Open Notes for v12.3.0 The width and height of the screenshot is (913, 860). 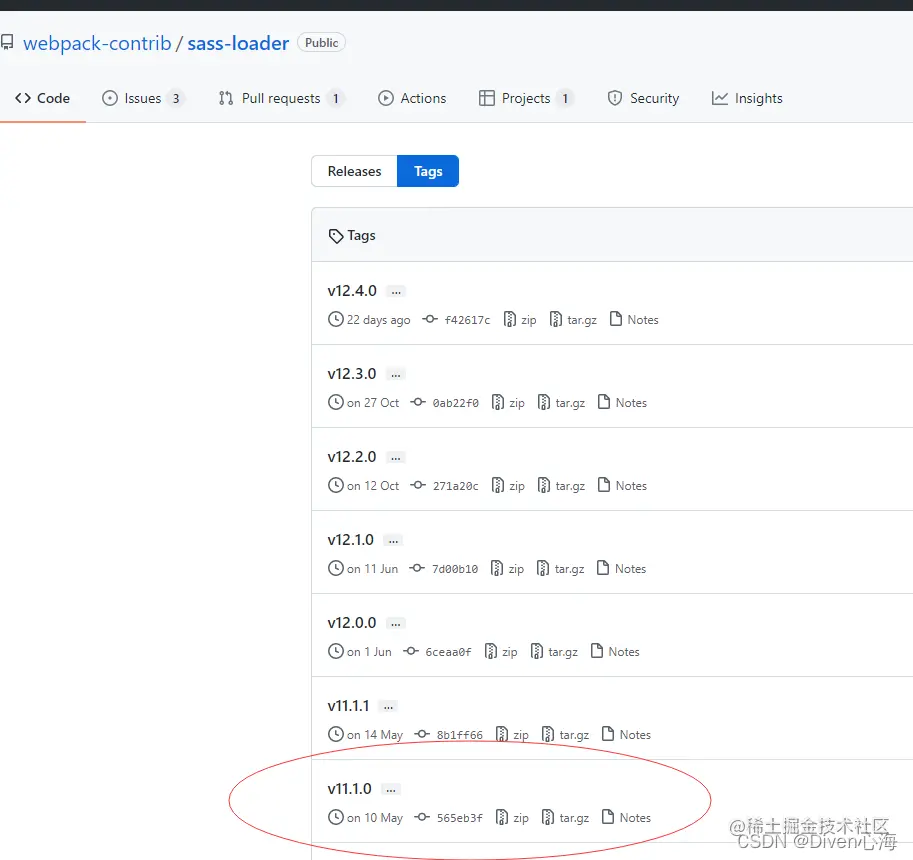click(x=622, y=403)
